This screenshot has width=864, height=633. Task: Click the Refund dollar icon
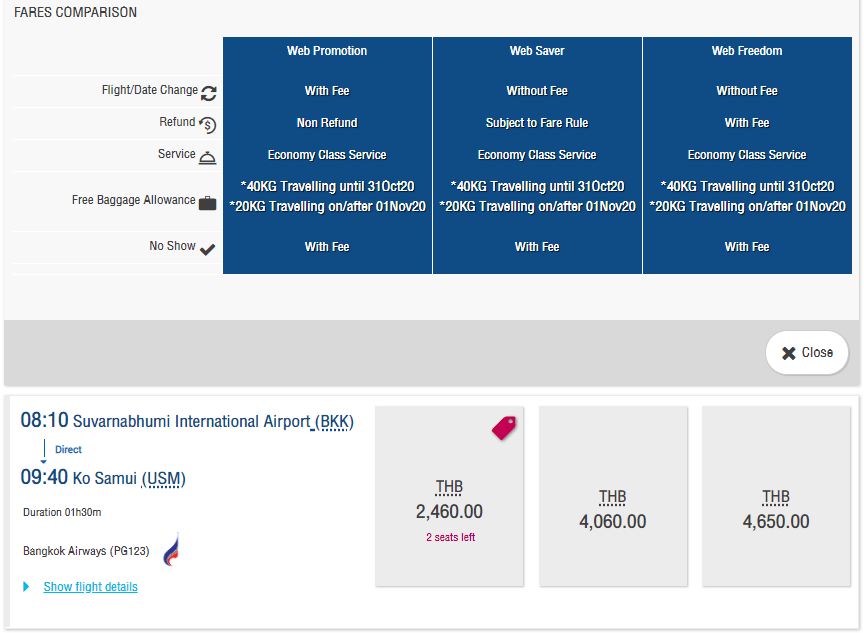pos(207,125)
